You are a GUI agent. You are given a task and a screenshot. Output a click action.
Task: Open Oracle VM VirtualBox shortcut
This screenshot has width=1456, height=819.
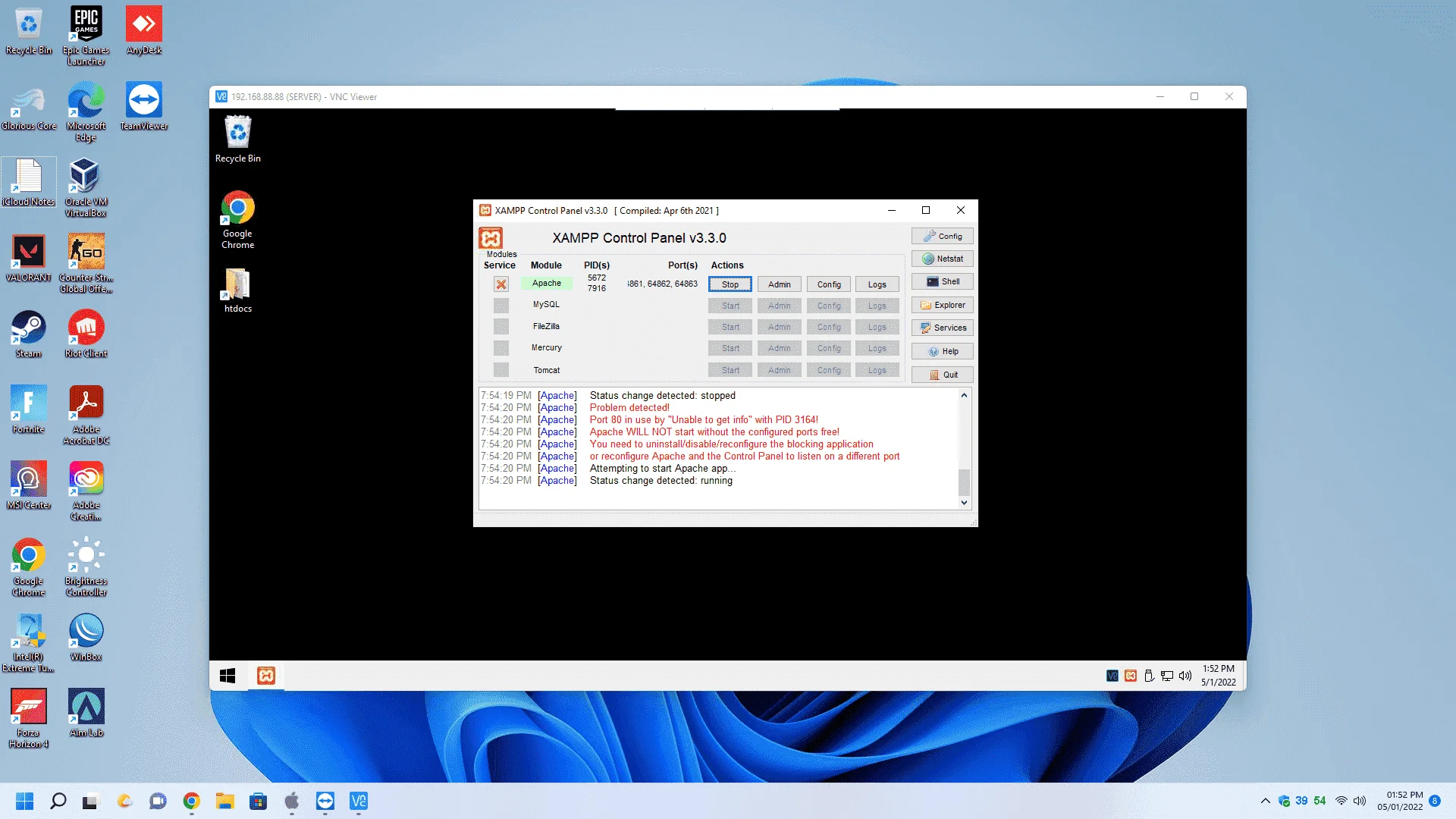point(86,187)
